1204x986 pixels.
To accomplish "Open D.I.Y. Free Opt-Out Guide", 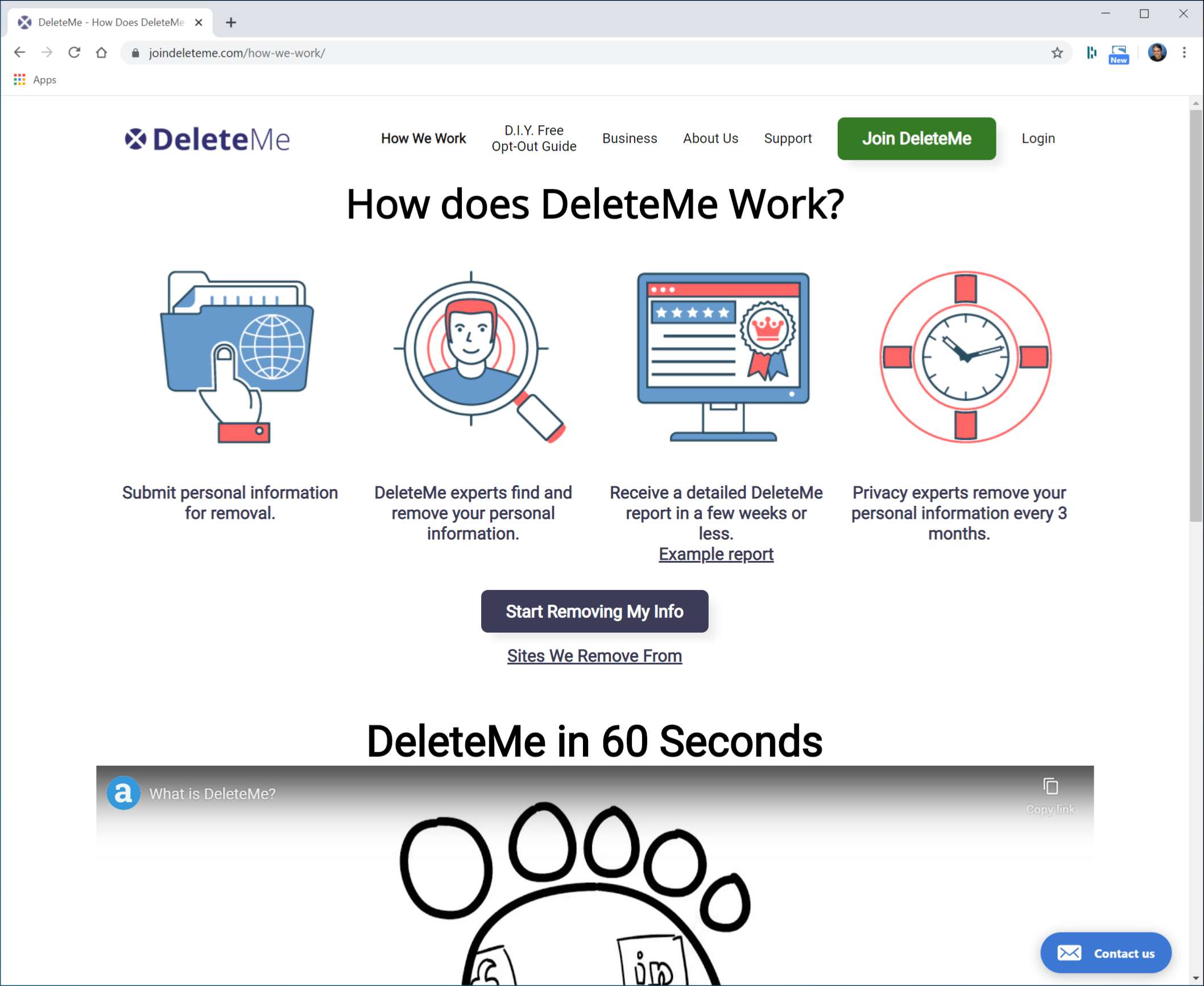I will (x=533, y=138).
